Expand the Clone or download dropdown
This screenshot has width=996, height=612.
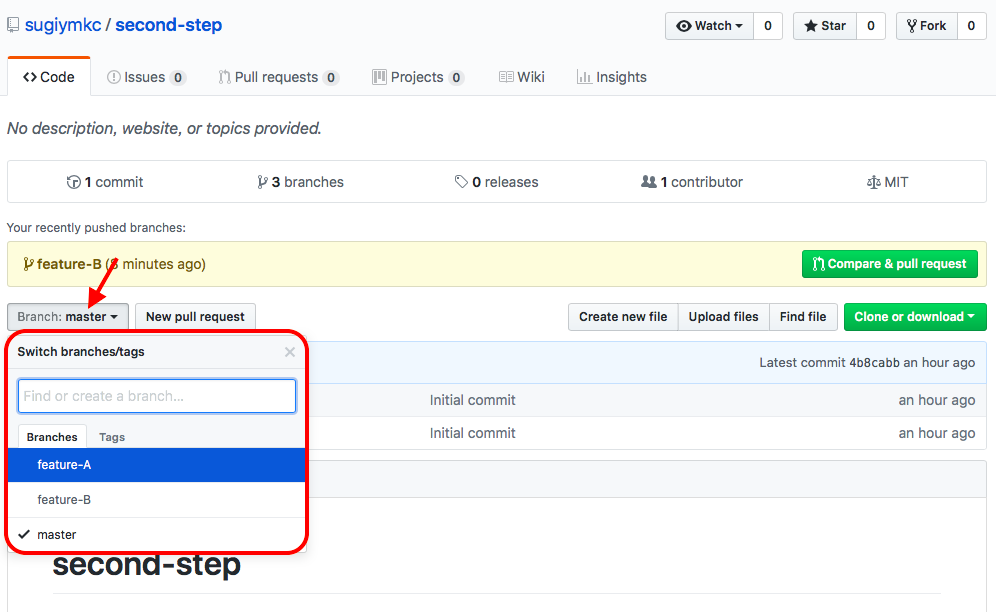click(x=914, y=317)
